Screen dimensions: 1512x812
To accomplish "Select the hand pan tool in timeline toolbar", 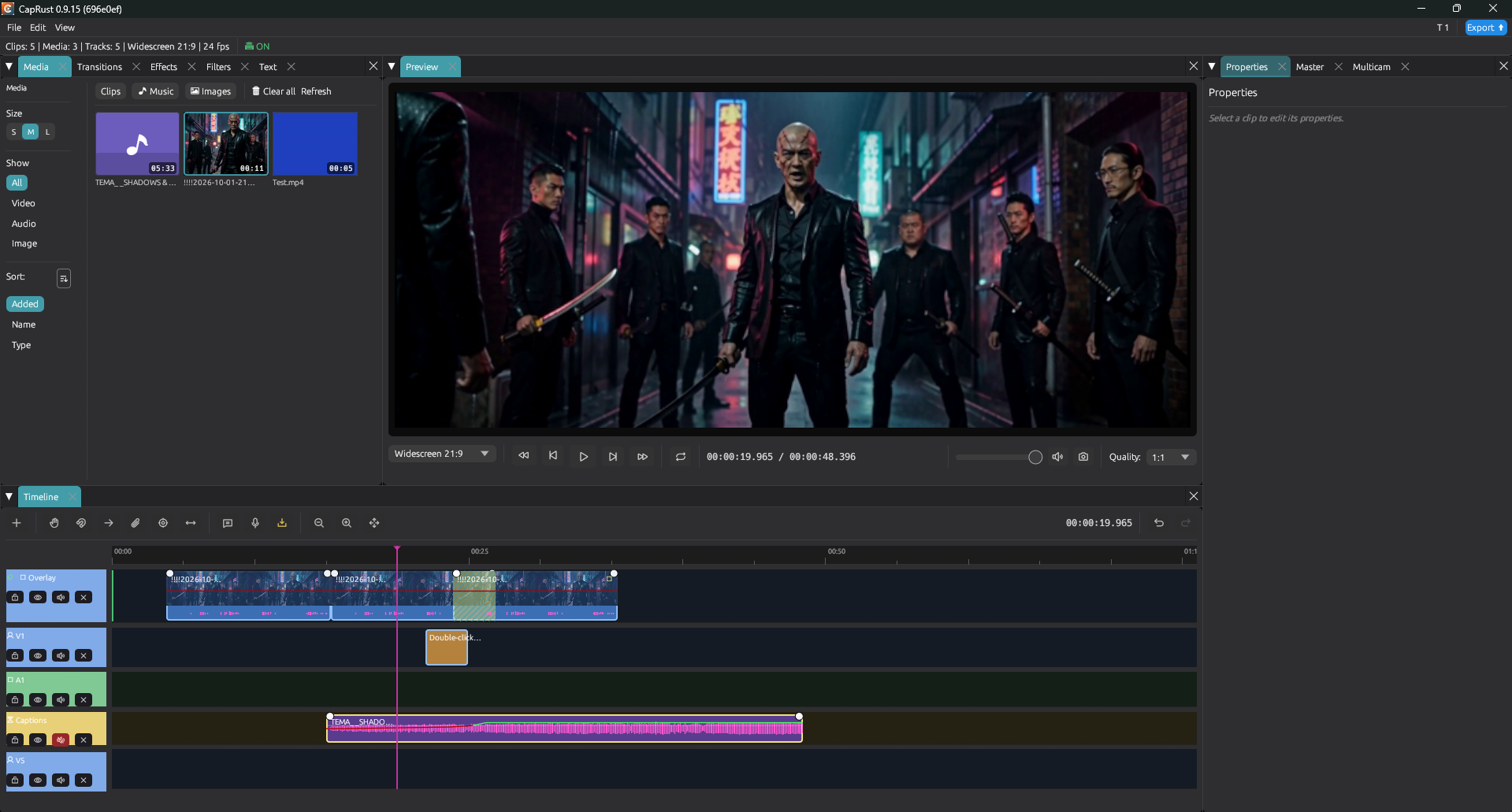I will pyautogui.click(x=54, y=523).
